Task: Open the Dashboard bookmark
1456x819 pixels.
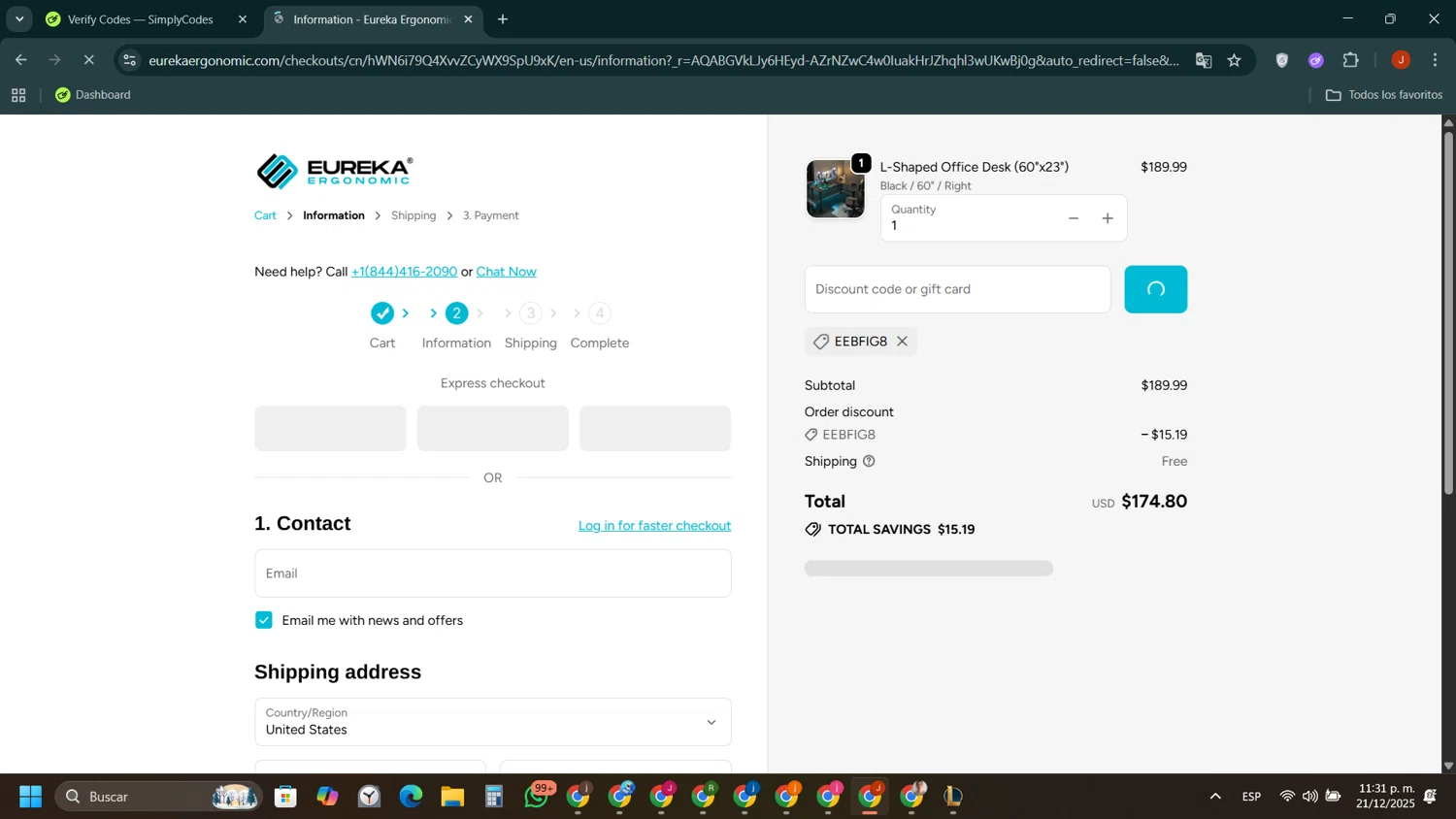Action: click(x=93, y=95)
